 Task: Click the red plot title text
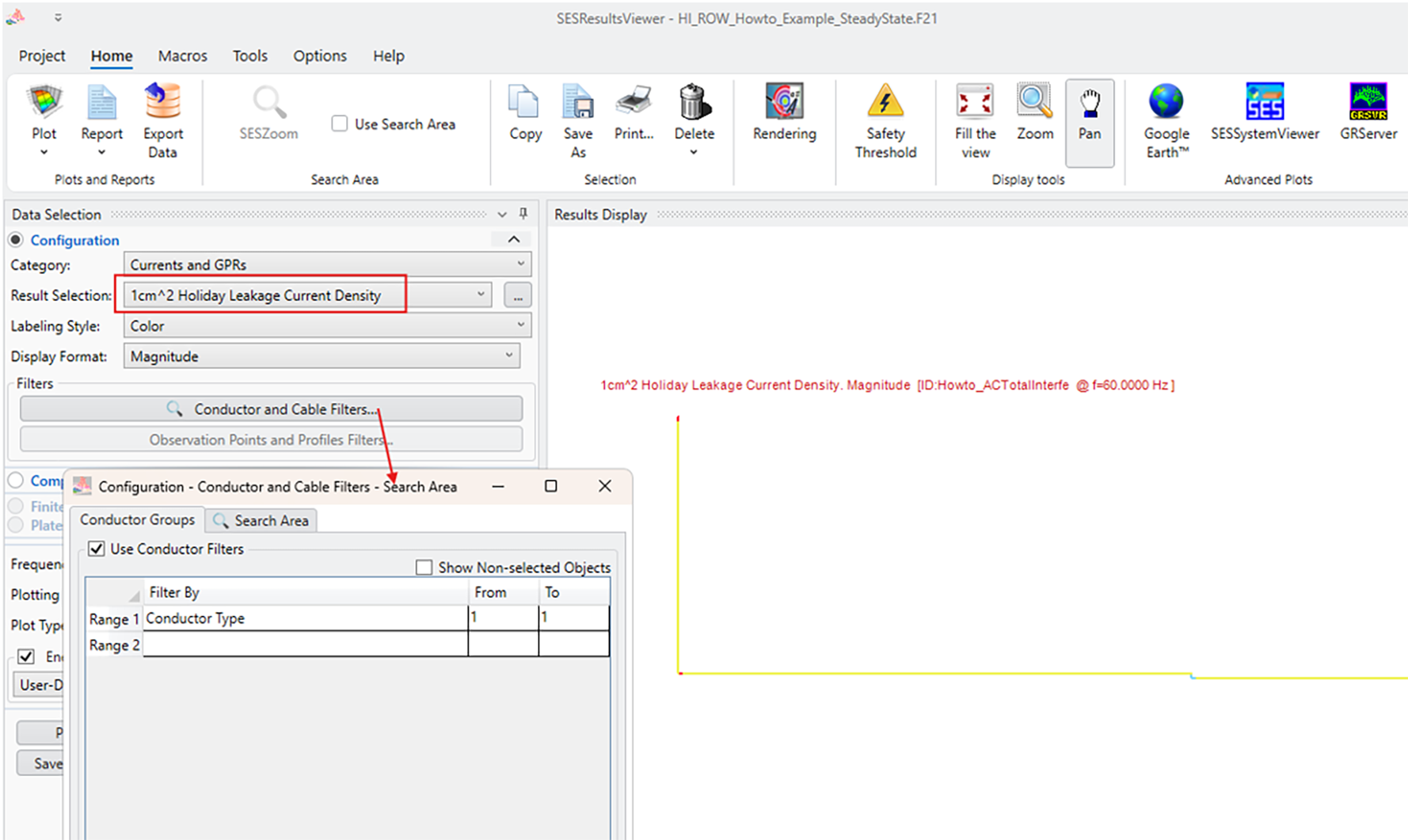(887, 385)
